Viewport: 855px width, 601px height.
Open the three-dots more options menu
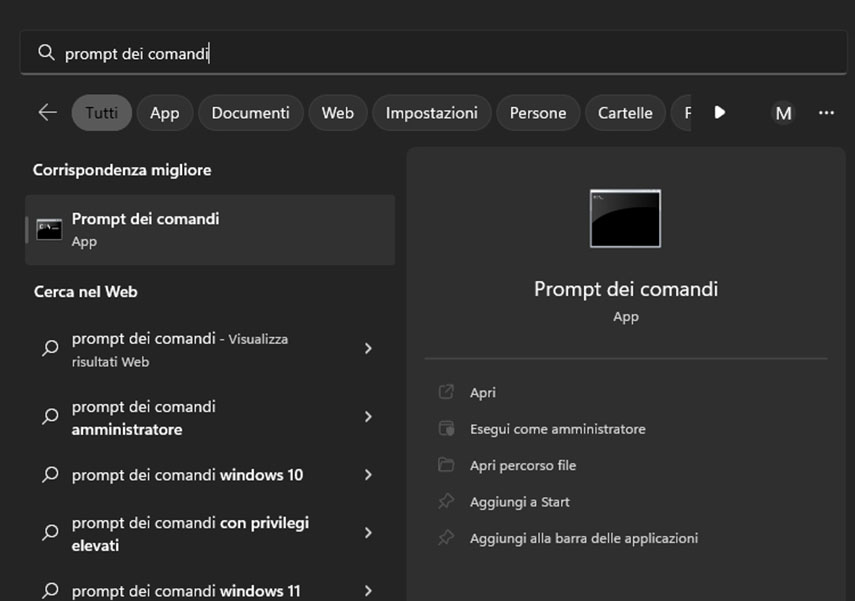tap(826, 113)
